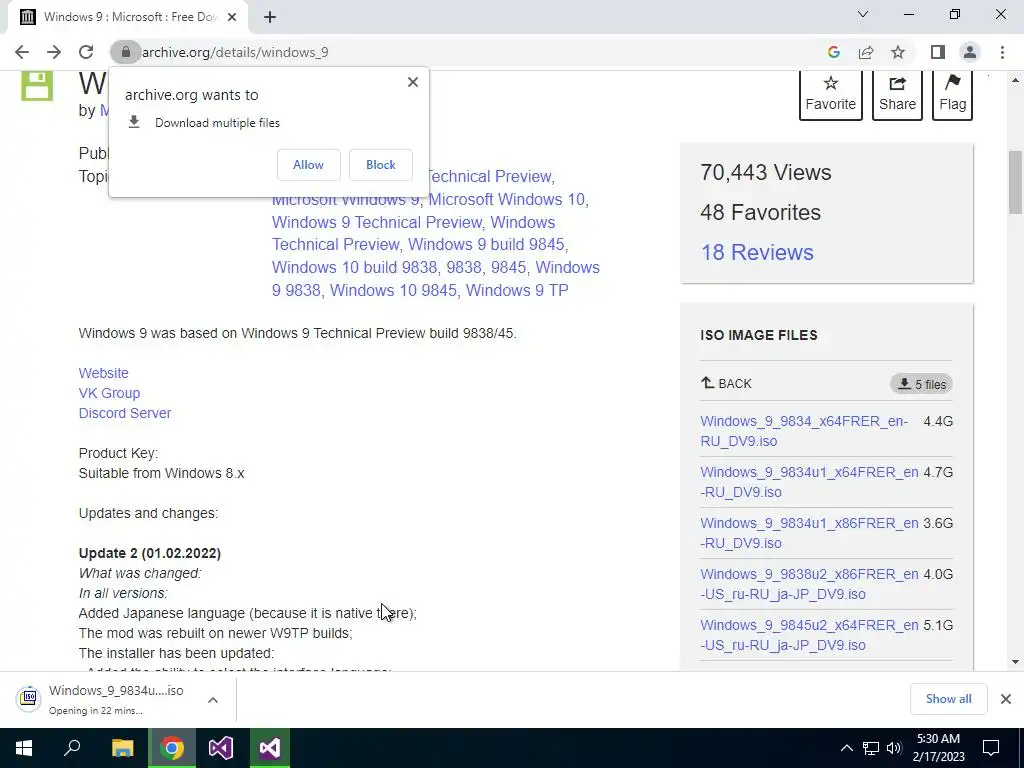Download Windows_9_9834u1_x64FRER_en-RU_DV9.iso

click(809, 482)
